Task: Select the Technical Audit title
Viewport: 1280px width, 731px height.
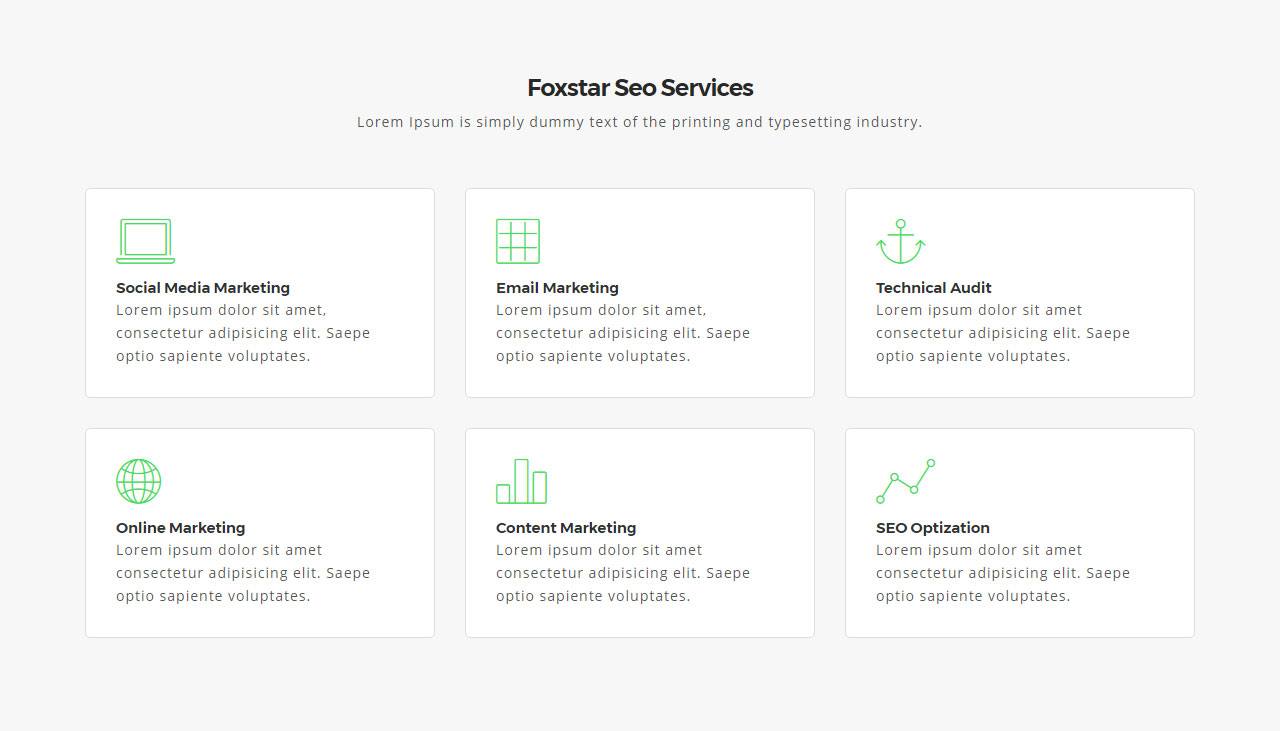Action: click(934, 288)
